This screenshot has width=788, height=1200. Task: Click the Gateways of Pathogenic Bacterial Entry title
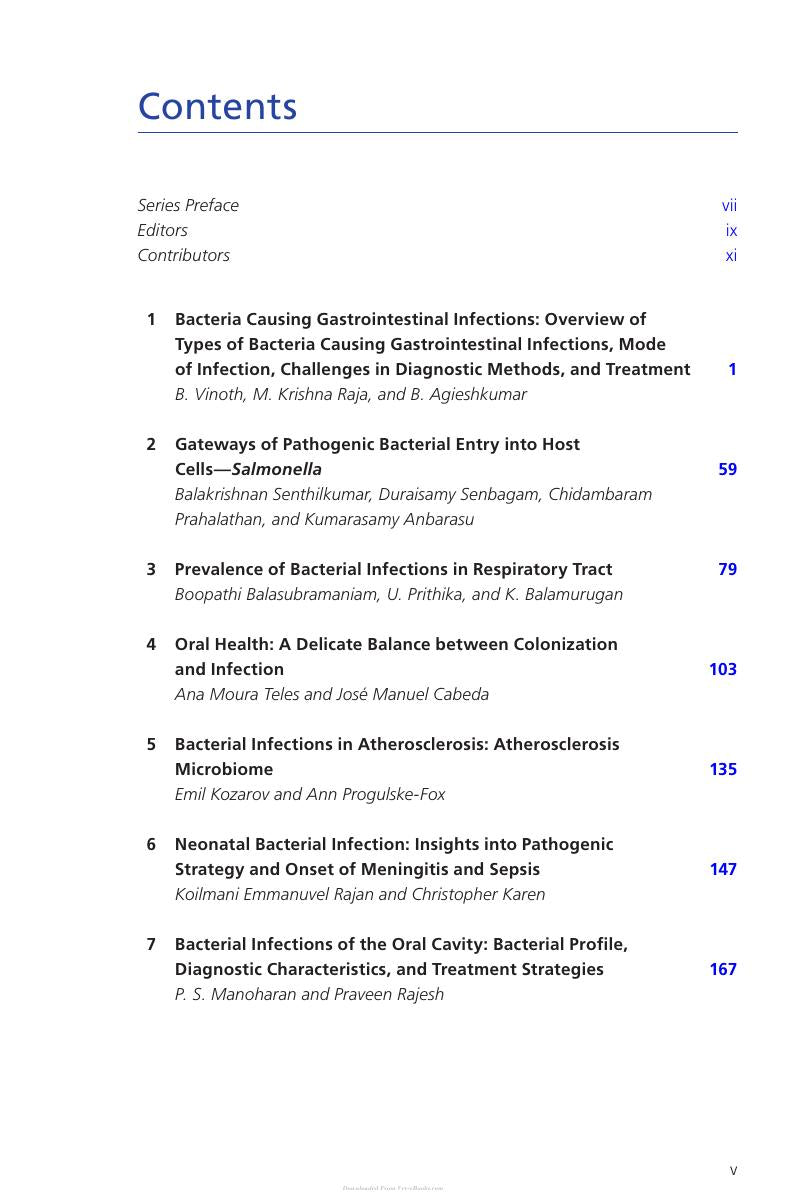coord(377,456)
